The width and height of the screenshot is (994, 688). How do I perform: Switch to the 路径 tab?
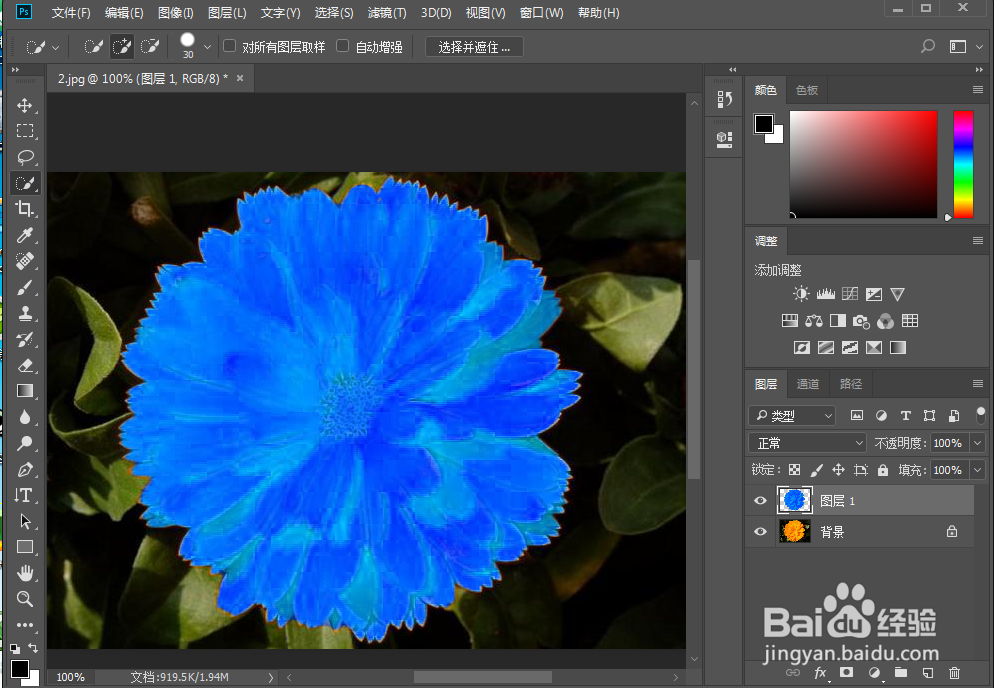(851, 384)
